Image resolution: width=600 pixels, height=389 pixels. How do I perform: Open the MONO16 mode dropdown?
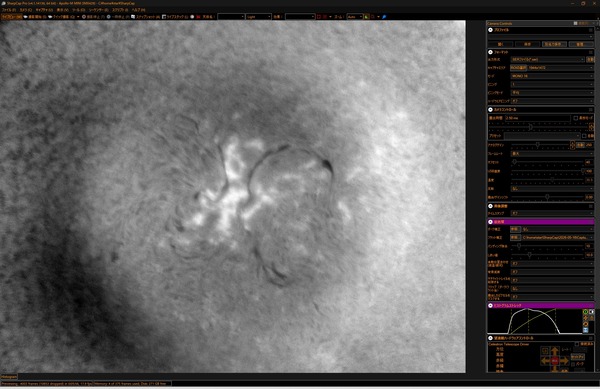click(552, 76)
